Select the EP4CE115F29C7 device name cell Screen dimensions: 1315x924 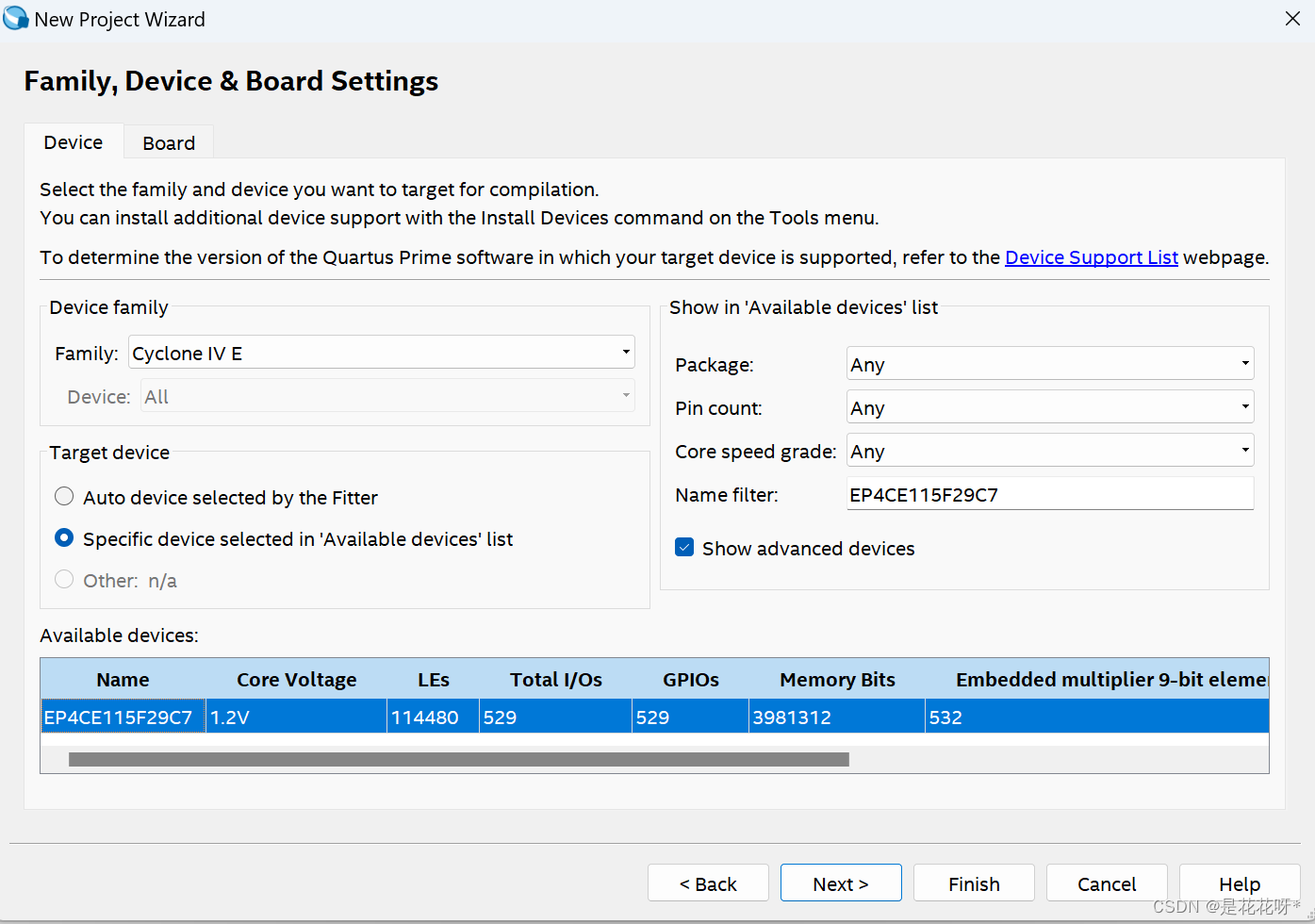point(123,717)
